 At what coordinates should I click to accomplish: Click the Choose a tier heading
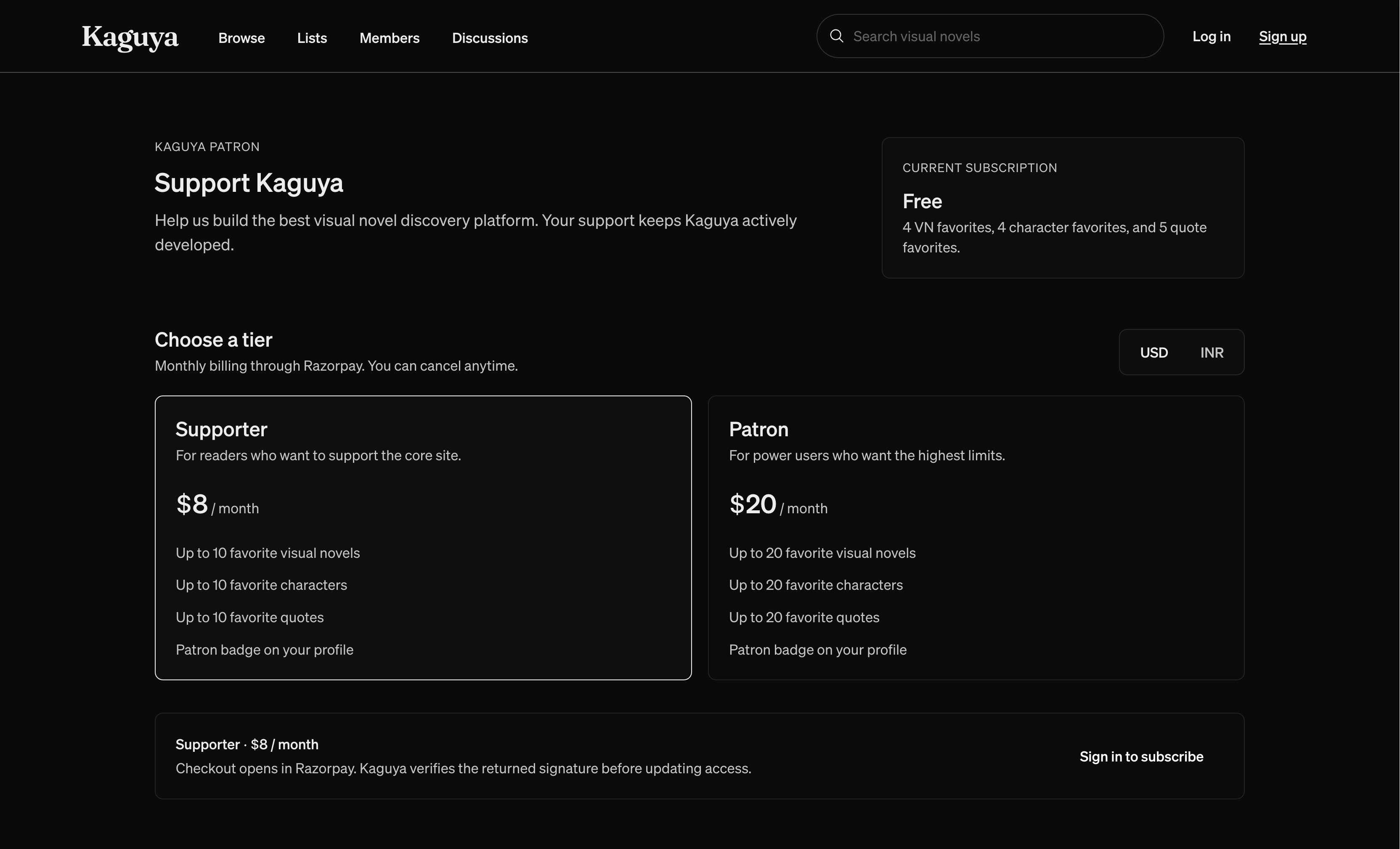[x=214, y=340]
